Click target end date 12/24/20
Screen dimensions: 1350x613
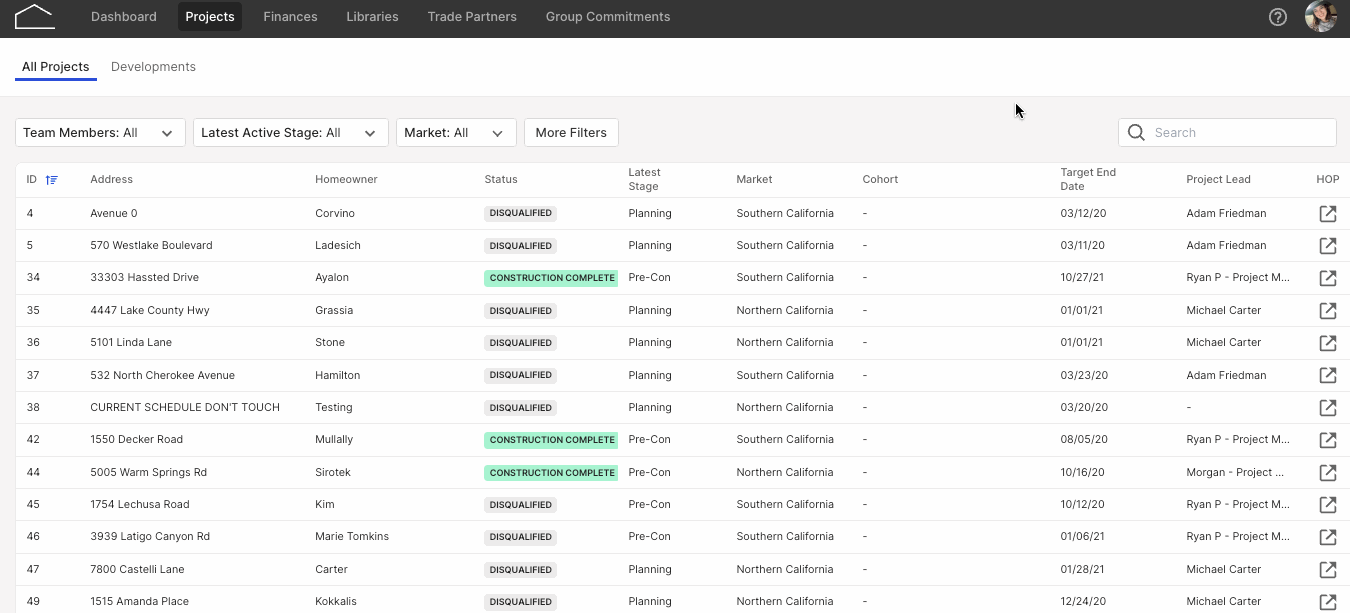point(1082,602)
